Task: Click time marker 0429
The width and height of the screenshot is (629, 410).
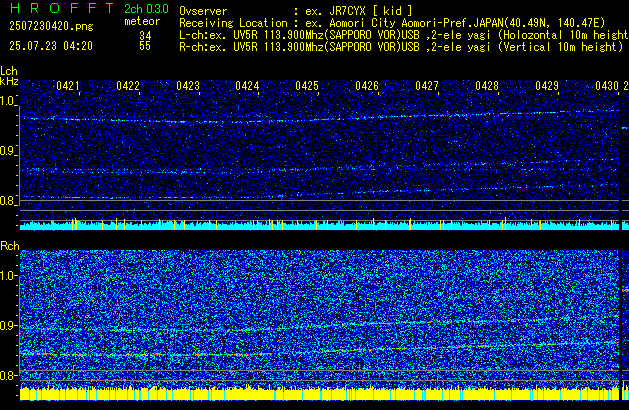Action: pyautogui.click(x=547, y=86)
